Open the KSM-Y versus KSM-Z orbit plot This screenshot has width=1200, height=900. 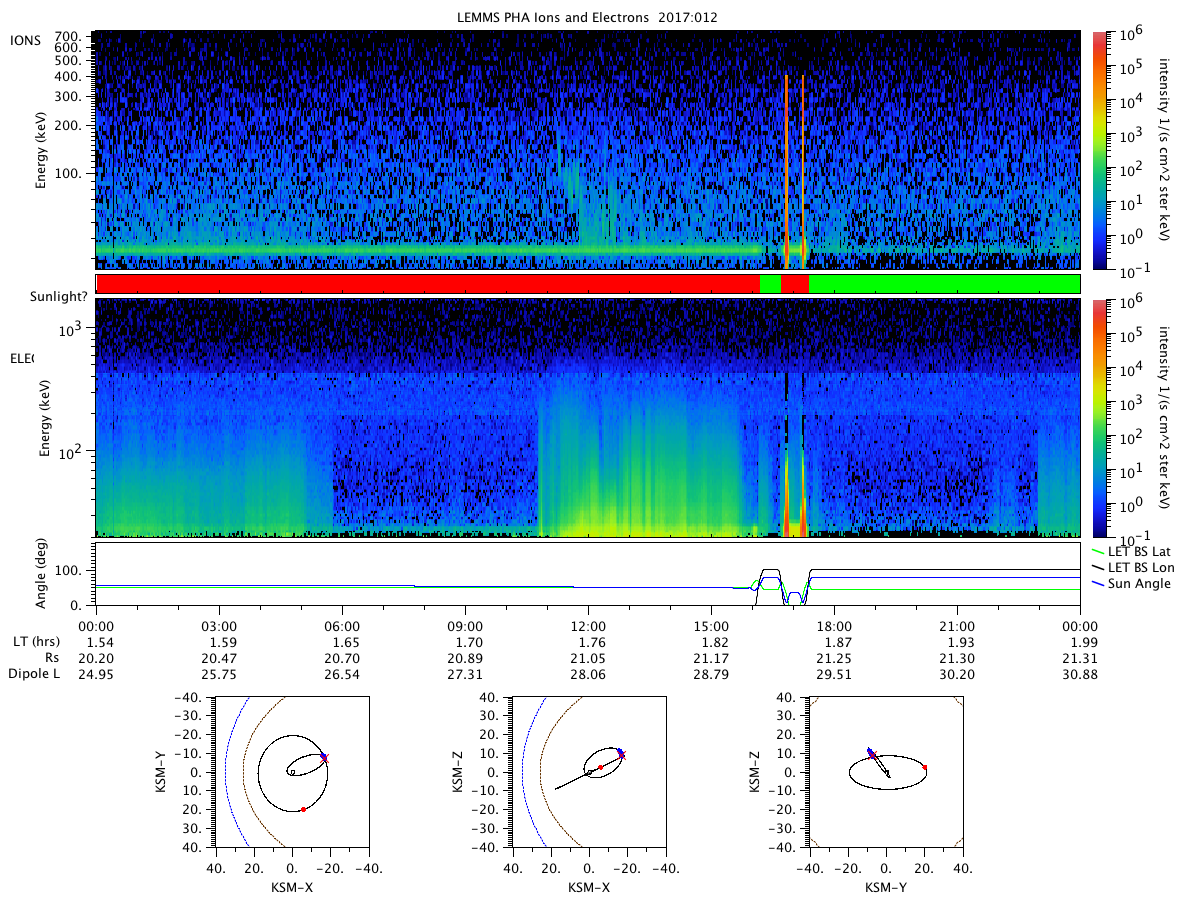coord(886,772)
